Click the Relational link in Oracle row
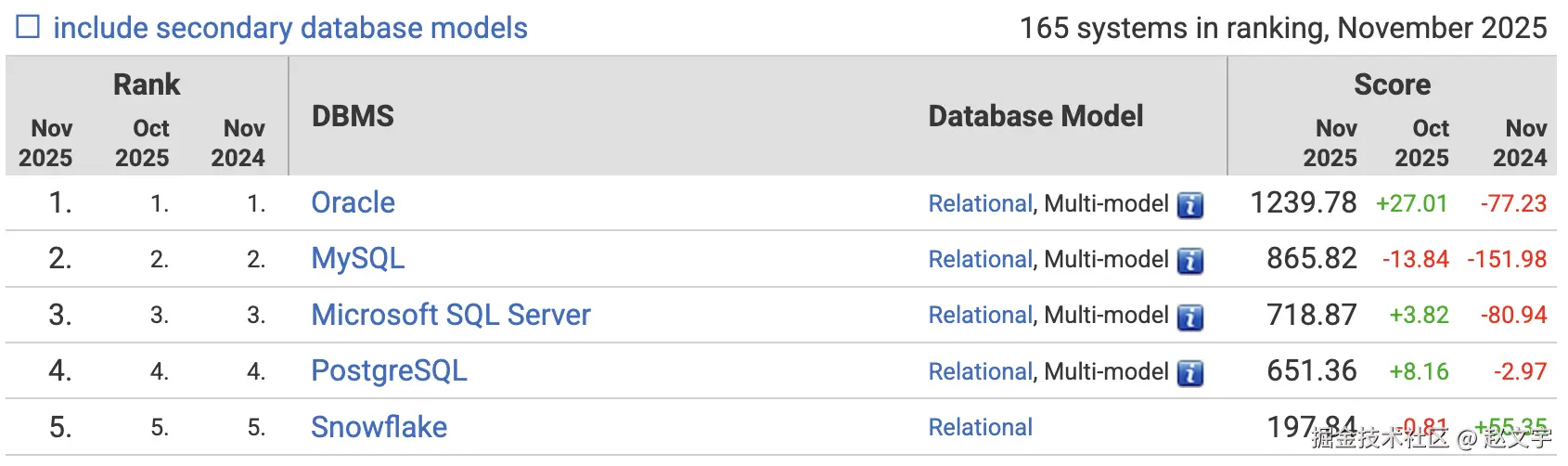Image resolution: width=1568 pixels, height=466 pixels. pyautogui.click(x=980, y=204)
